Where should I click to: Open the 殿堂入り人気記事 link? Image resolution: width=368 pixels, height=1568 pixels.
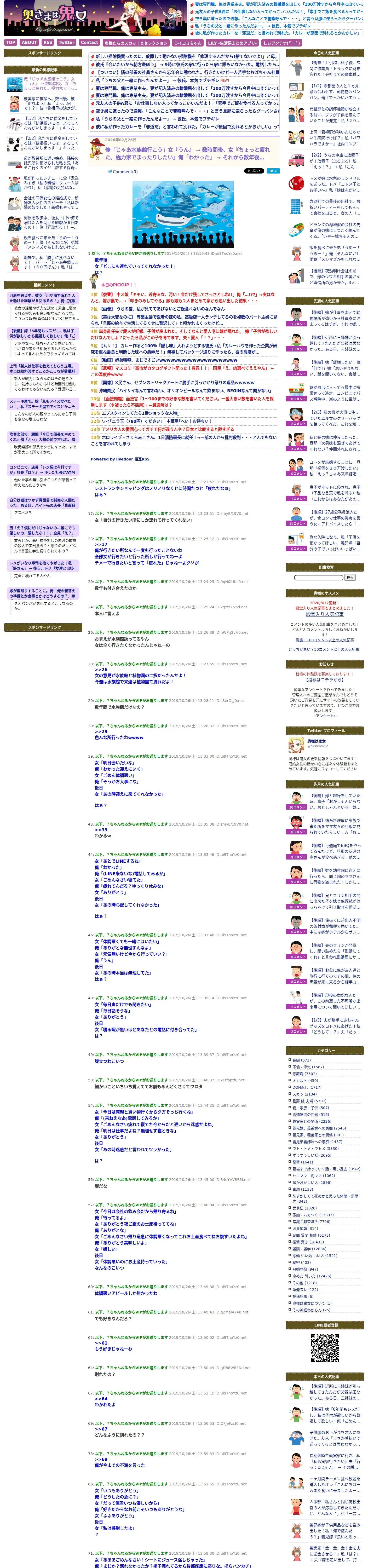pos(325,614)
